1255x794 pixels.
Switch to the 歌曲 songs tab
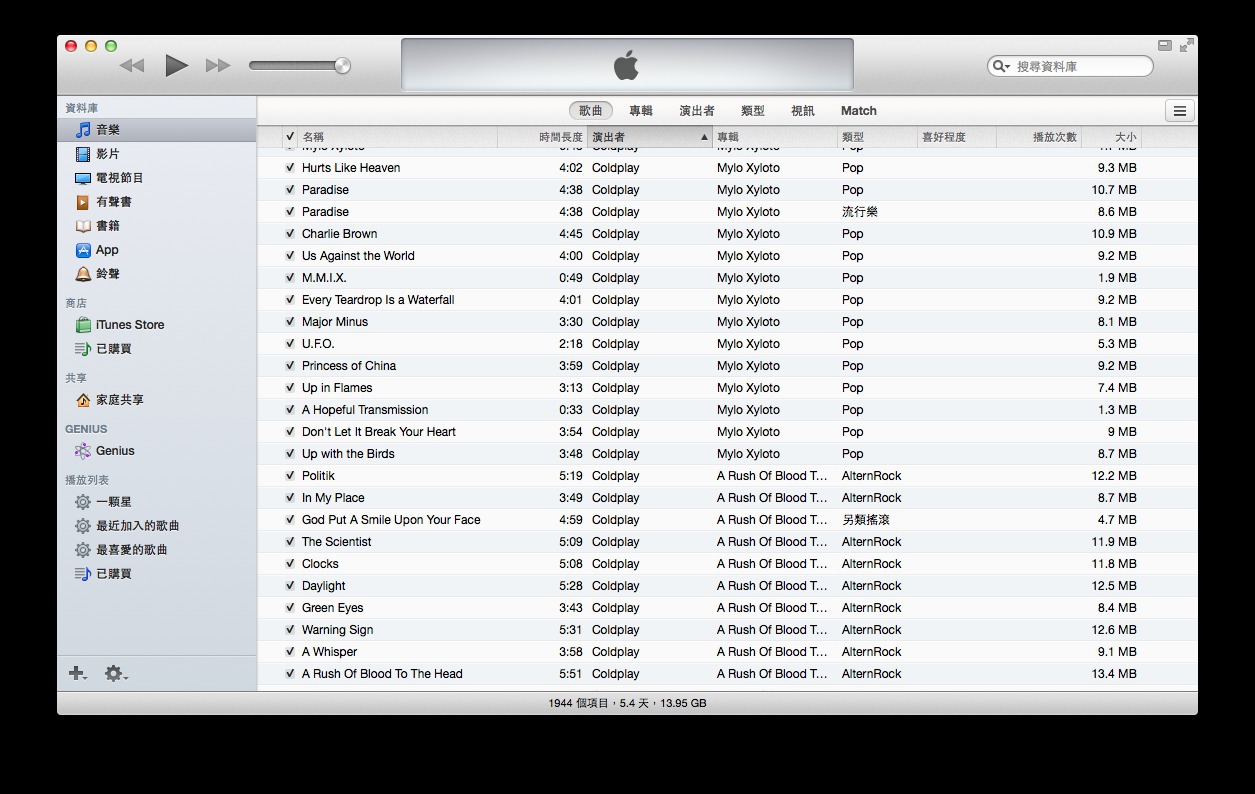(x=591, y=111)
